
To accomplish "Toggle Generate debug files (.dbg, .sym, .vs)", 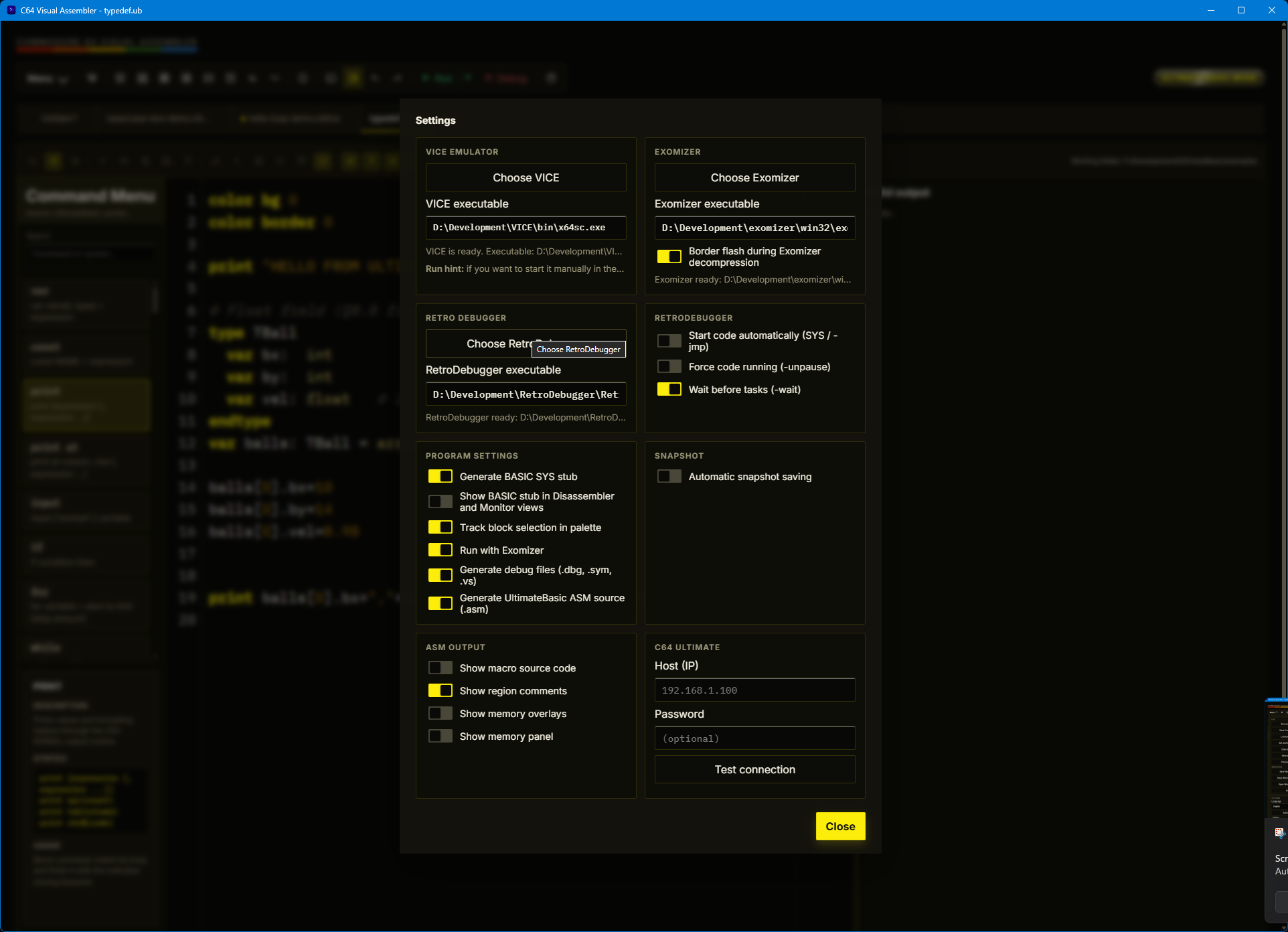I will click(440, 575).
